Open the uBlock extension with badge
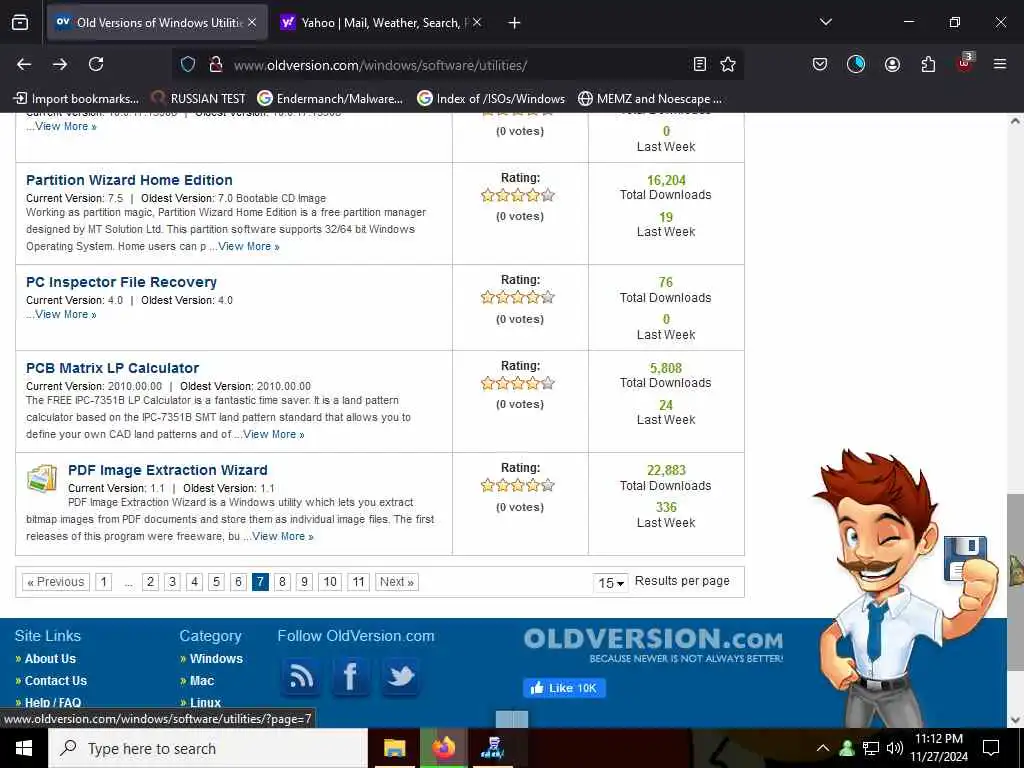1024x768 pixels. (x=965, y=63)
